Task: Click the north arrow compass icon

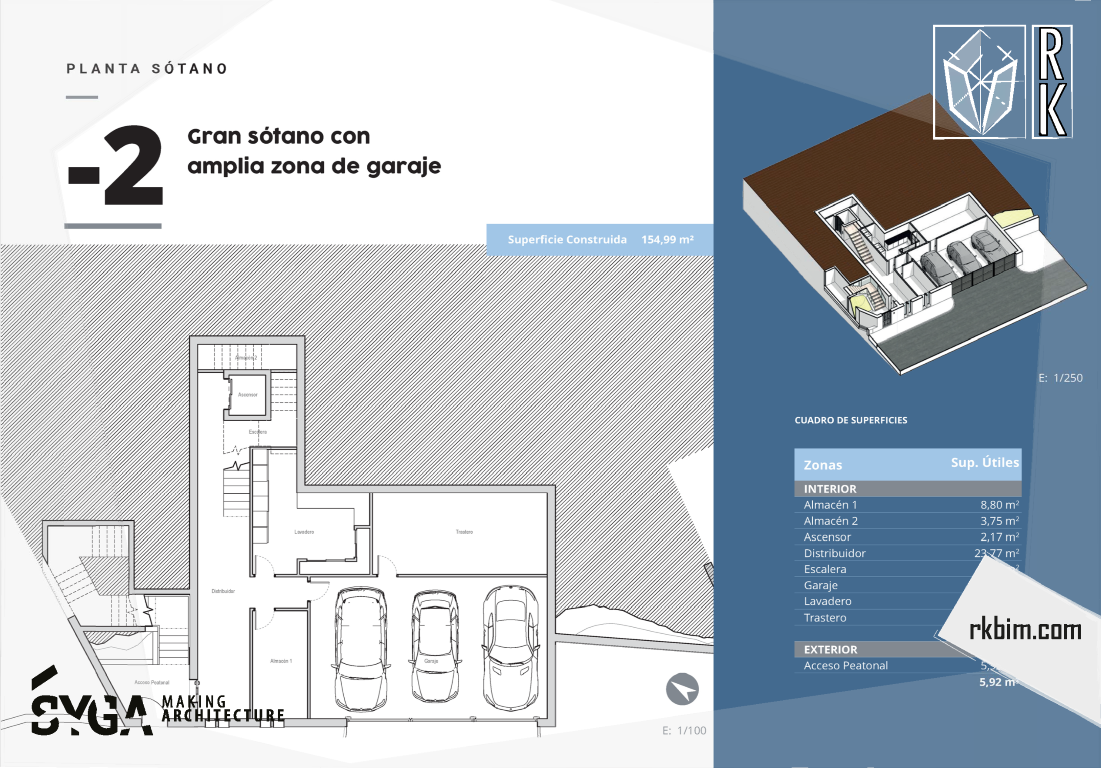Action: coord(683,689)
